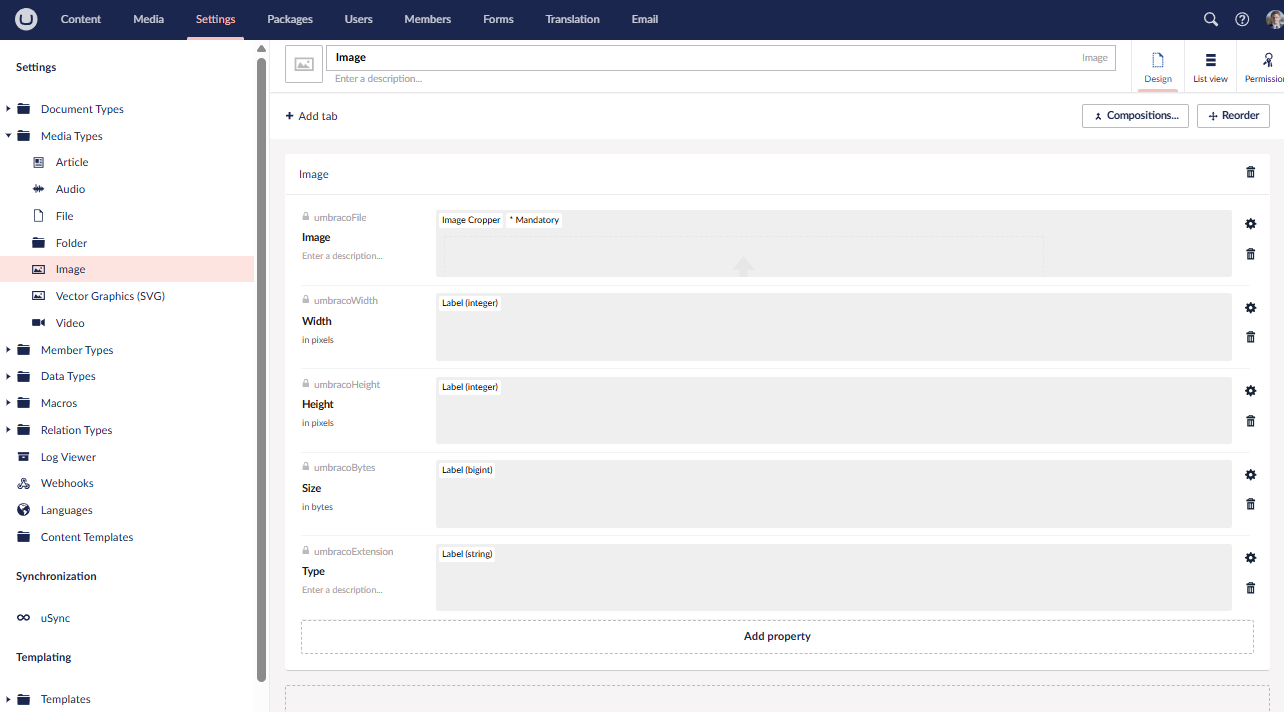Remove the Type property with trash icon
Viewport: 1284px width, 712px height.
click(x=1250, y=588)
